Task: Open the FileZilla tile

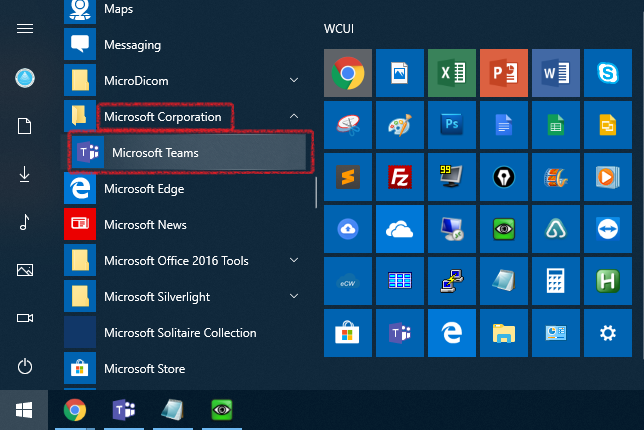Action: [400, 177]
